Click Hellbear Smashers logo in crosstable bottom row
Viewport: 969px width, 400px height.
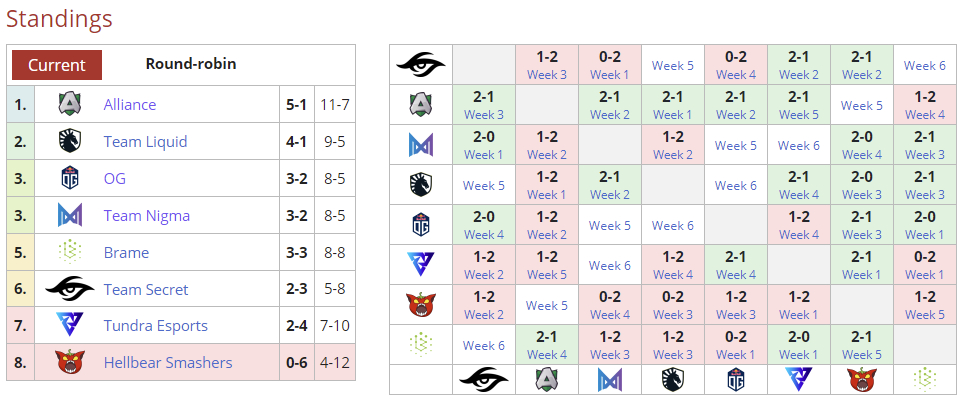coord(861,379)
